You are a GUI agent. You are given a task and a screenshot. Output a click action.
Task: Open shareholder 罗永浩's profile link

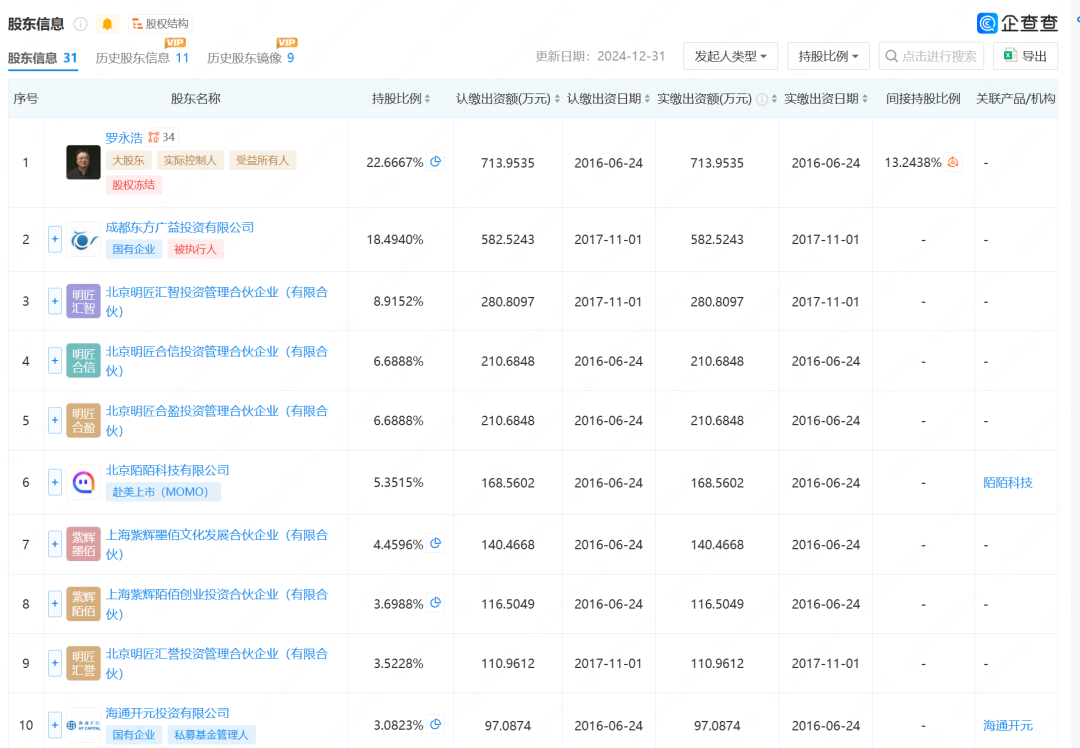[125, 136]
